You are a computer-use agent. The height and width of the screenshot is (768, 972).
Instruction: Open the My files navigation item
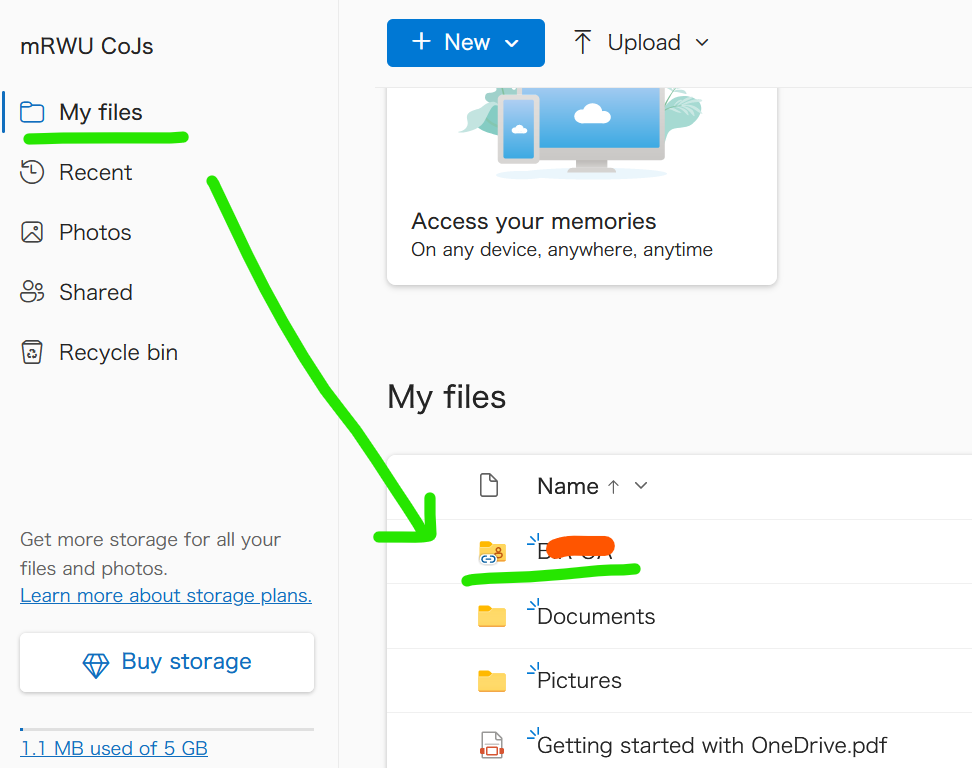coord(100,112)
